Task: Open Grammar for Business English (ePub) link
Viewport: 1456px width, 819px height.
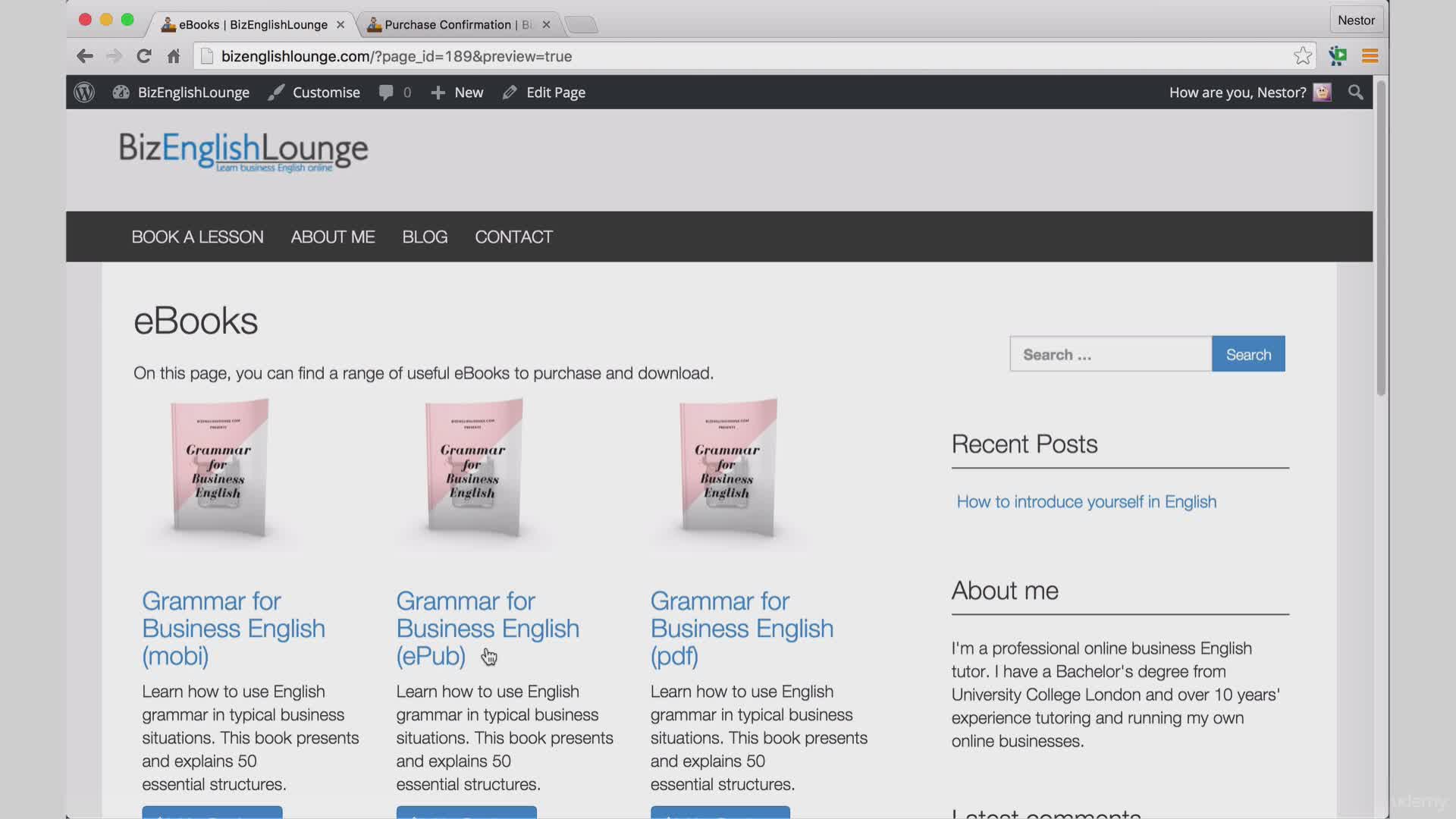Action: (x=488, y=629)
